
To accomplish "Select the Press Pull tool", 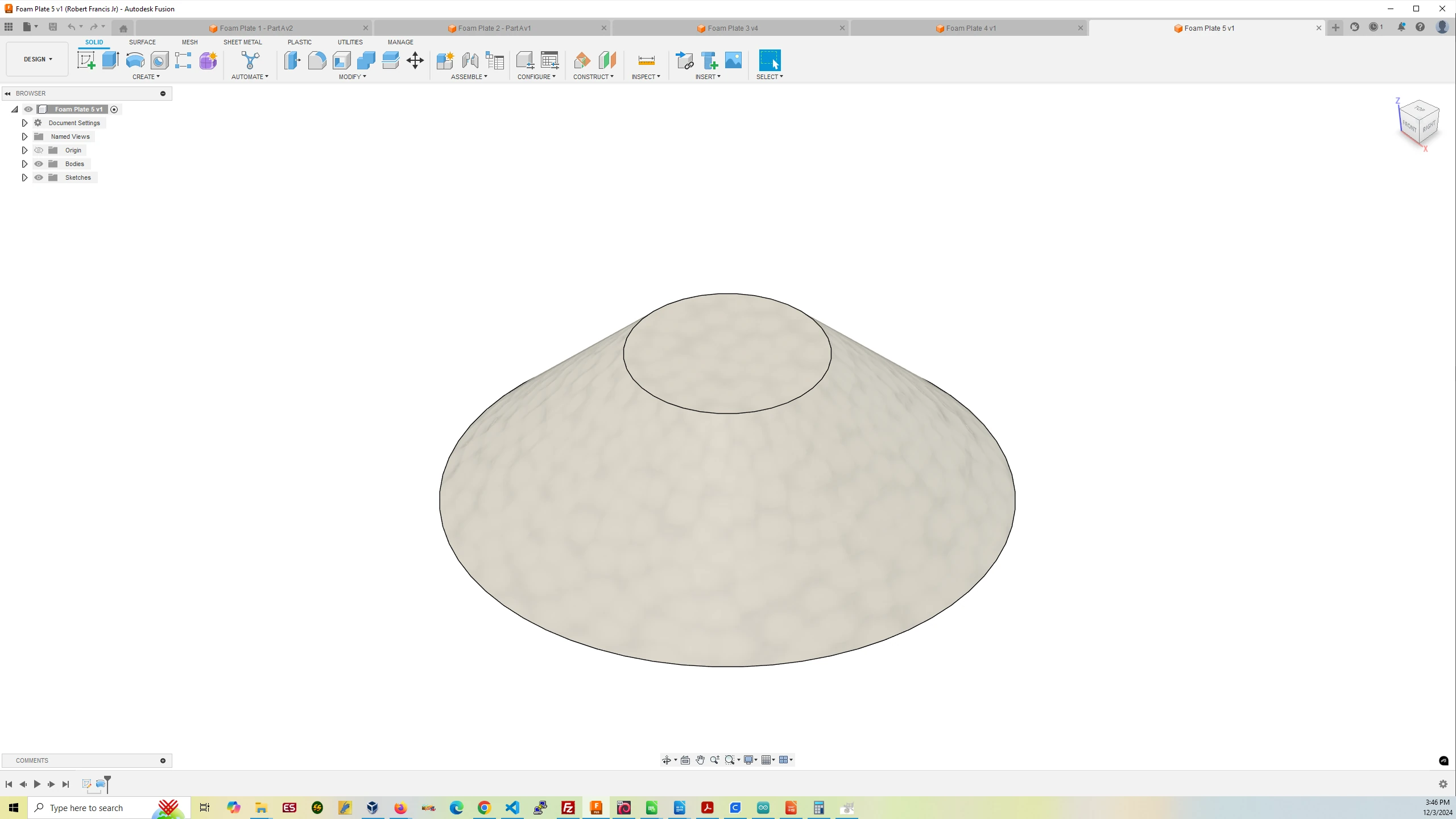I will tap(292, 60).
